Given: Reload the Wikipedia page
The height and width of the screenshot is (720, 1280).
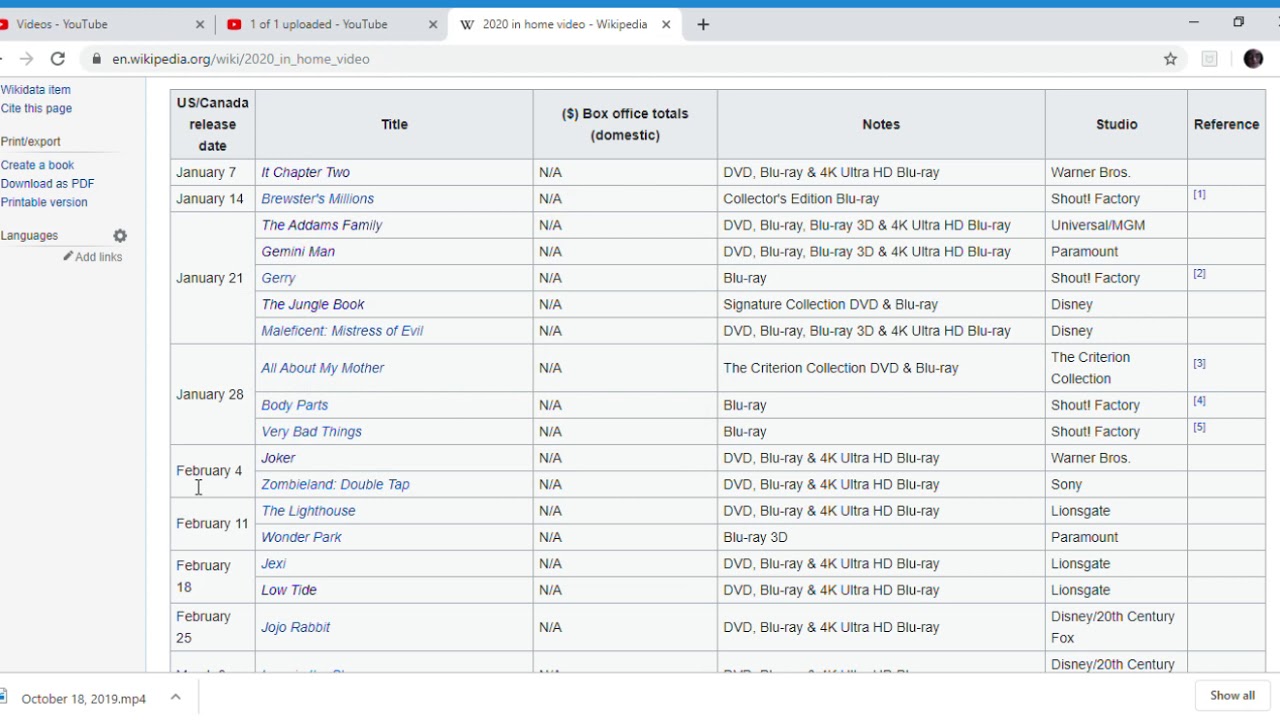Looking at the screenshot, I should pyautogui.click(x=58, y=59).
